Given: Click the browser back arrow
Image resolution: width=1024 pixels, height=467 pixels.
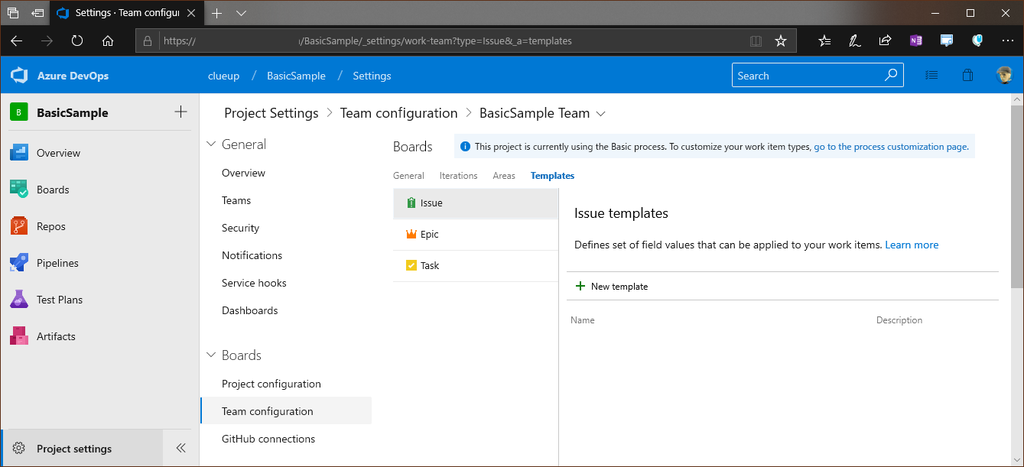Looking at the screenshot, I should pos(17,40).
